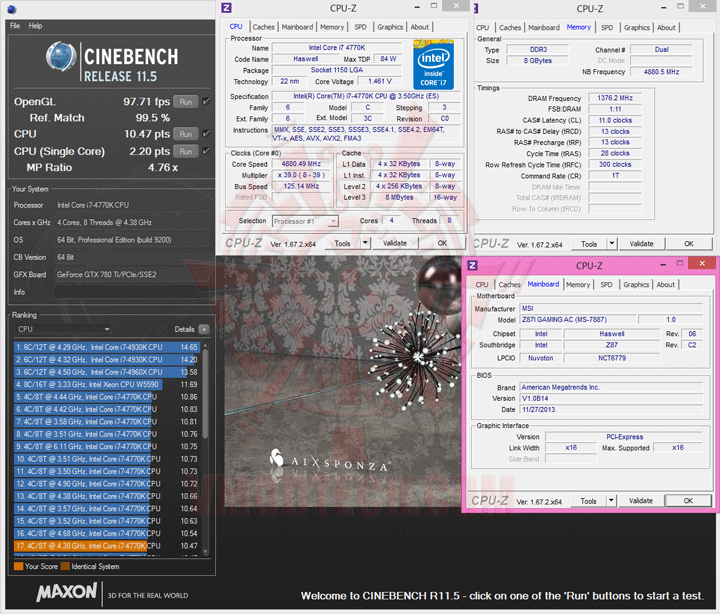The image size is (720, 614).
Task: Select ranking entry 1 i7-4930K 14.65
Action: [107, 347]
